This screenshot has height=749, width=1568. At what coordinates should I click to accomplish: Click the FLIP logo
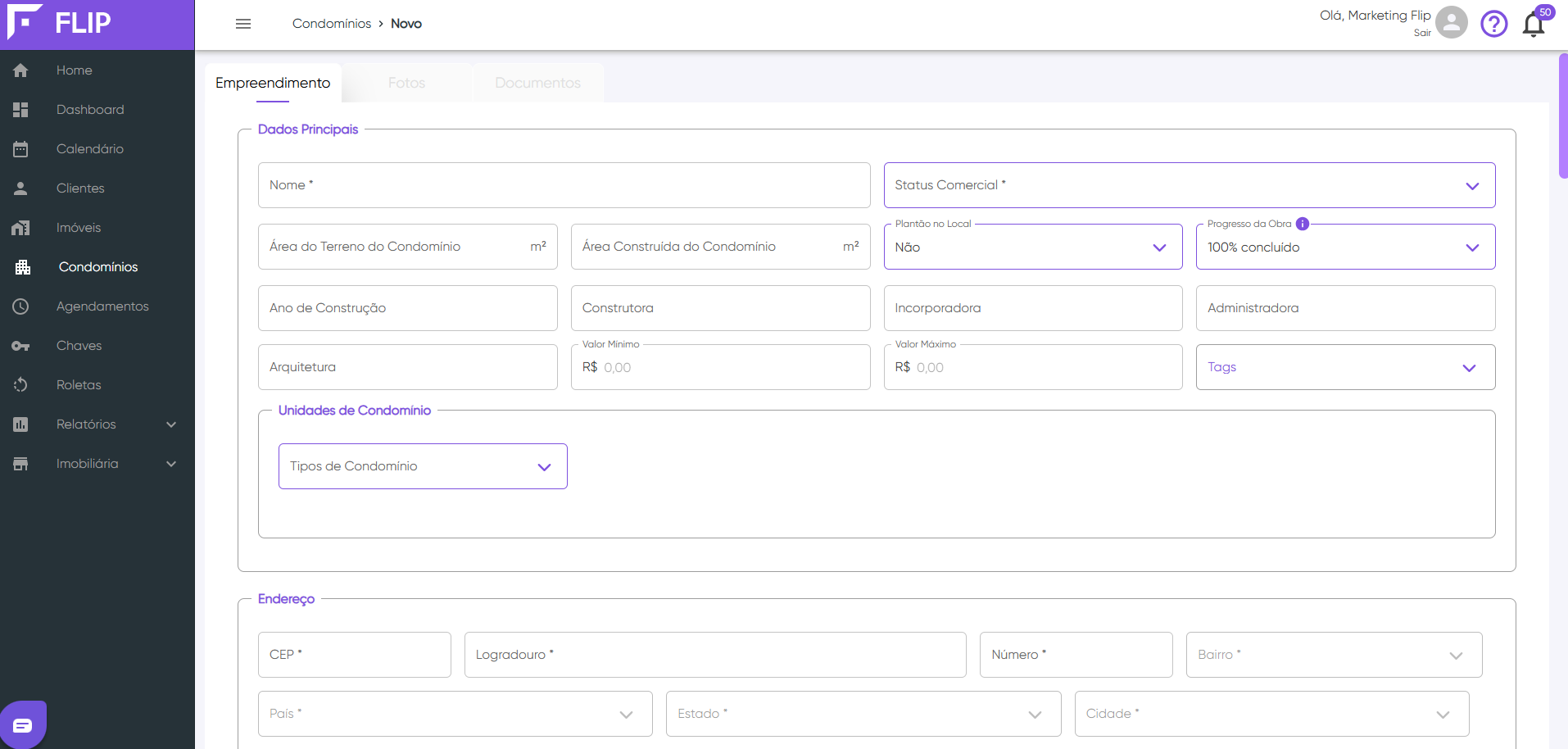pyautogui.click(x=59, y=22)
